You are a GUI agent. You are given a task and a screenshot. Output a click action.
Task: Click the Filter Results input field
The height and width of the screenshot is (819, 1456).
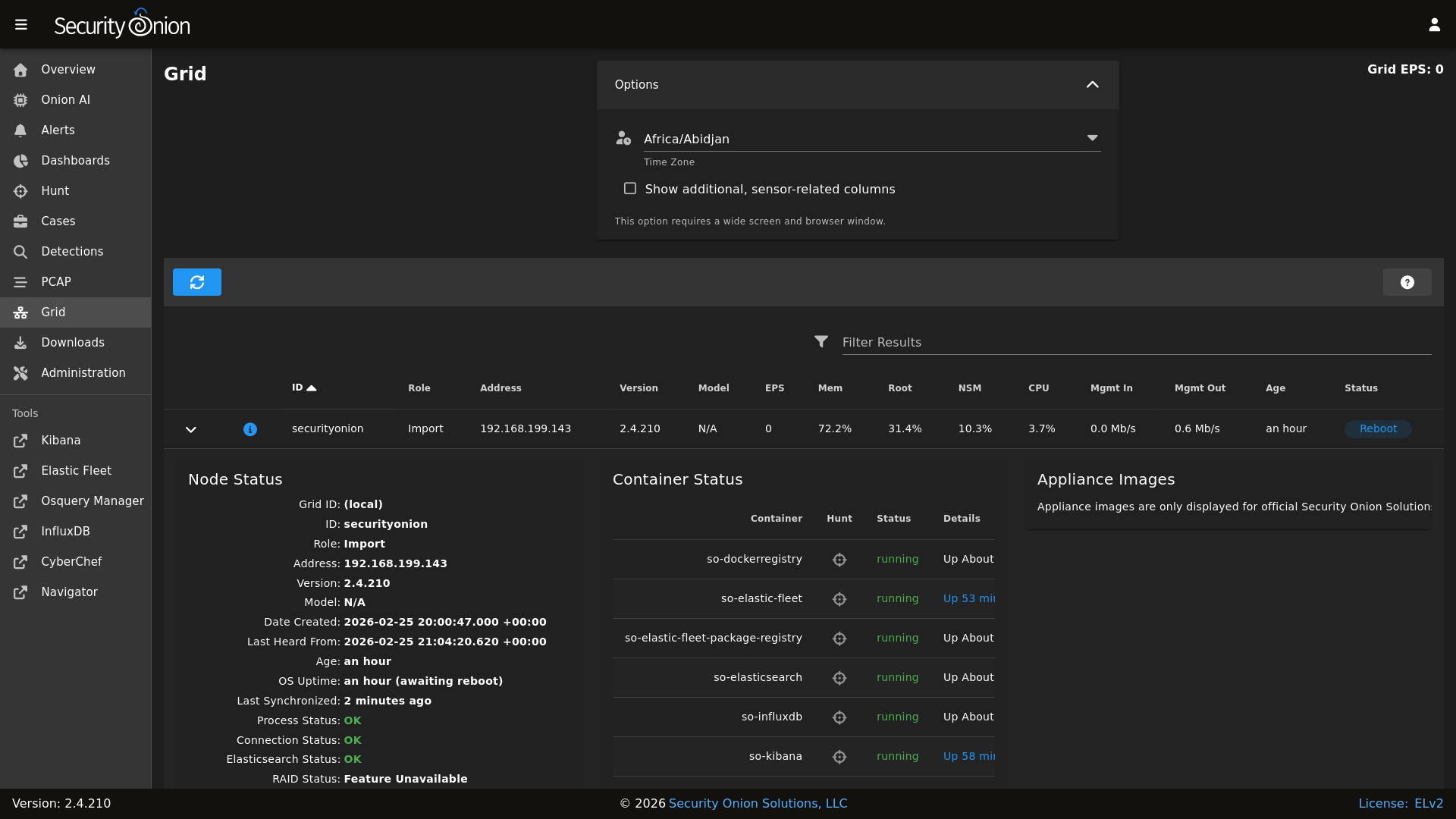pyautogui.click(x=1136, y=343)
